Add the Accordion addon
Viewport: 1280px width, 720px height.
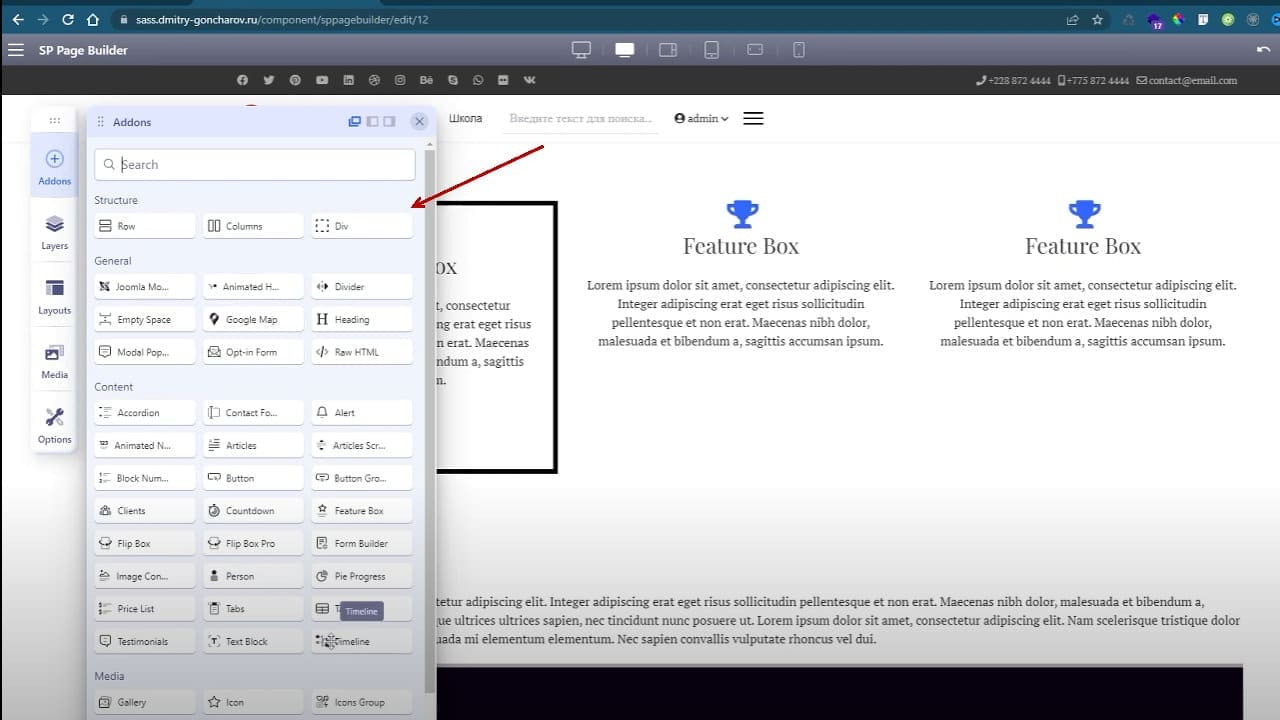pos(145,412)
